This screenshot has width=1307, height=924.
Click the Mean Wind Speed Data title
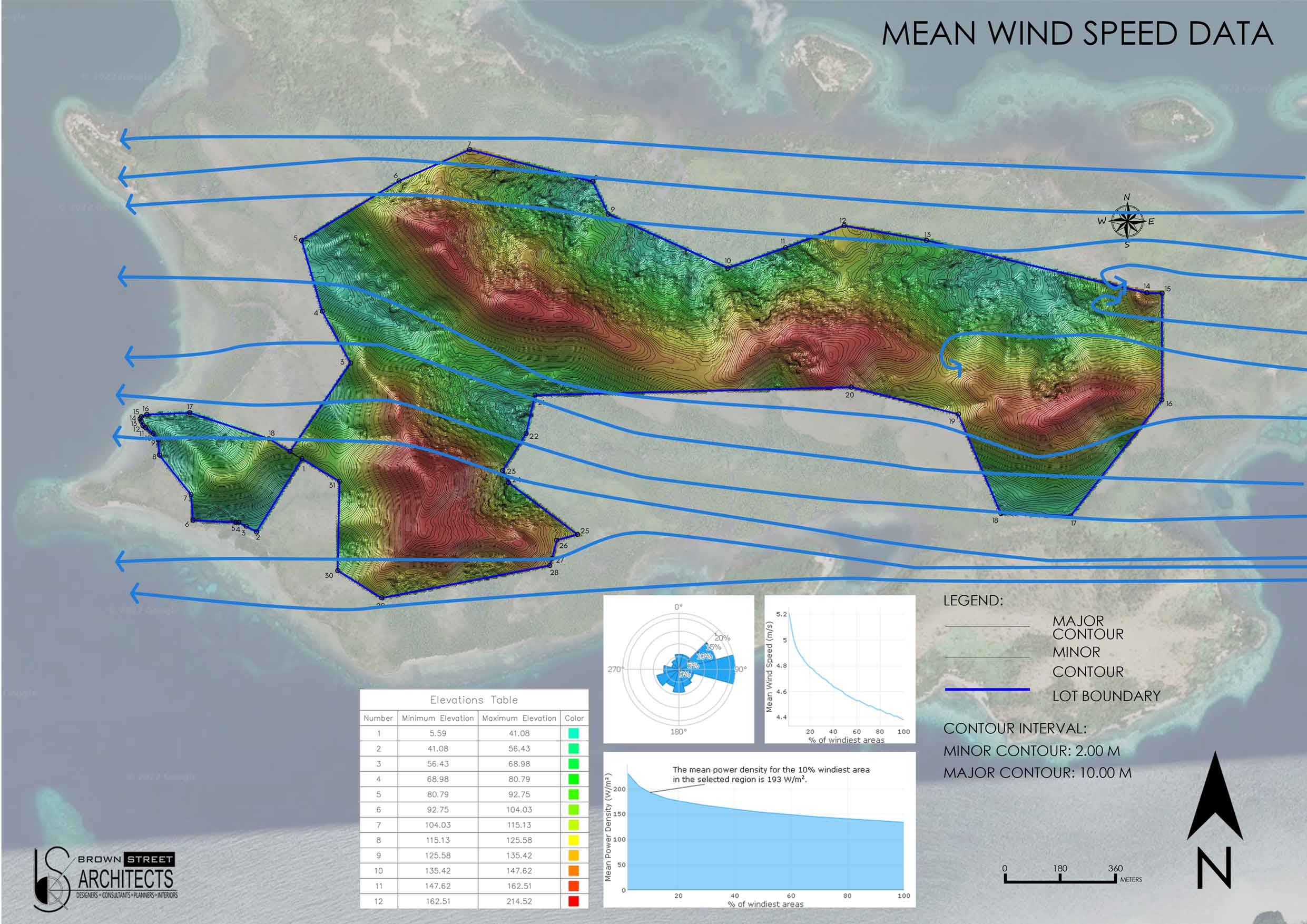point(1077,34)
